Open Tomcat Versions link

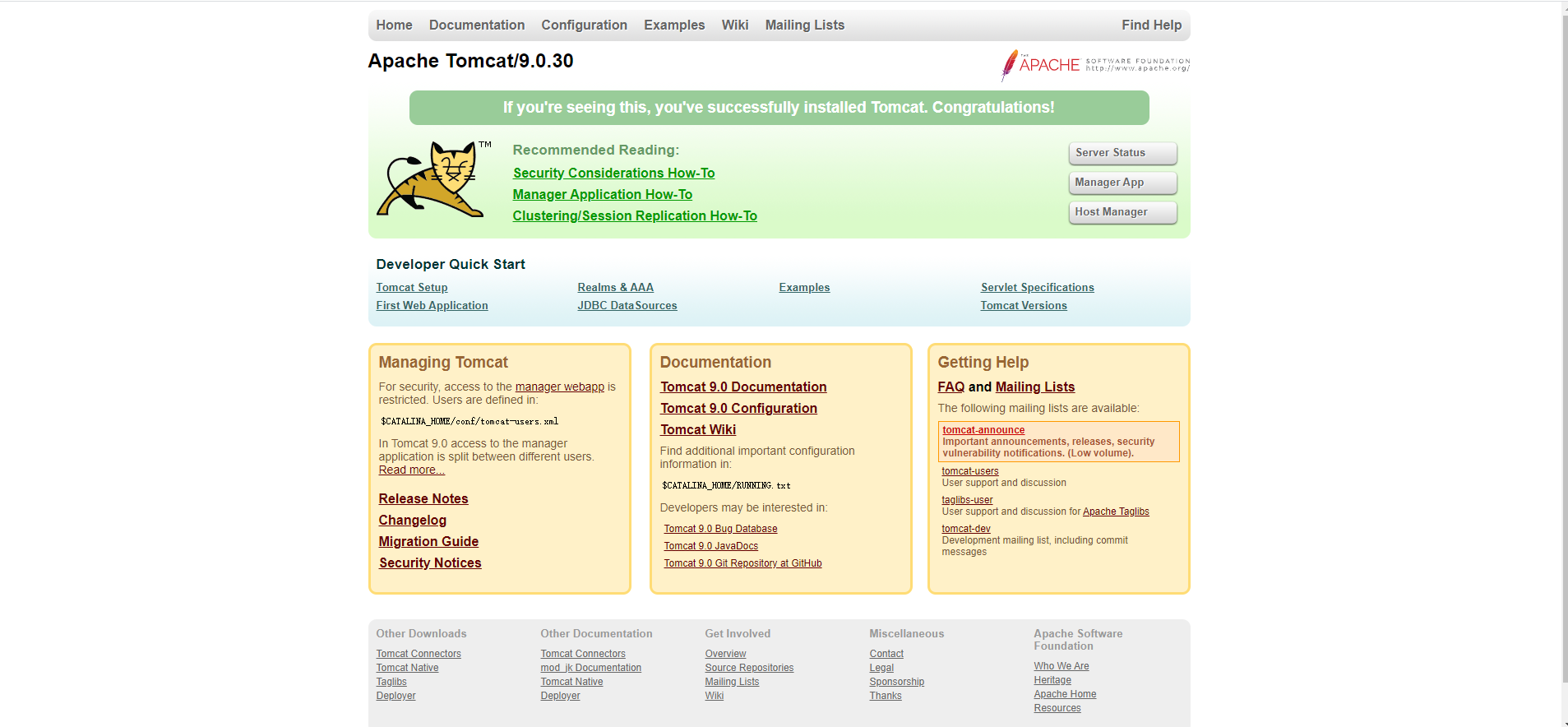[x=1024, y=305]
